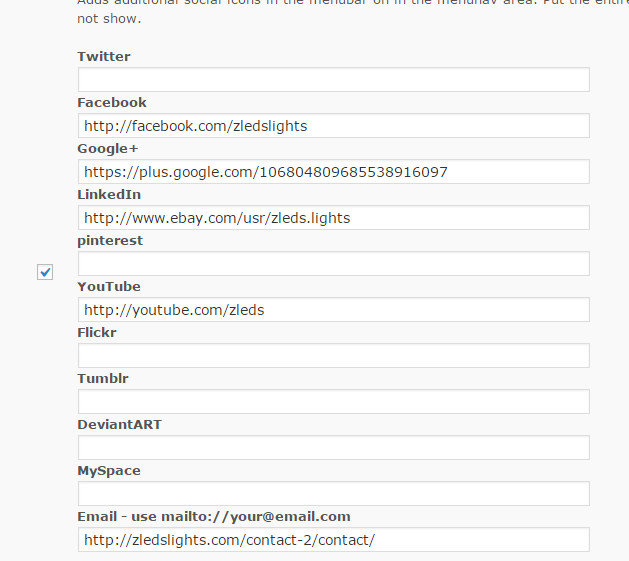Viewport: 629px width, 561px height.
Task: Focus the Facebook URL input field
Action: pos(333,126)
